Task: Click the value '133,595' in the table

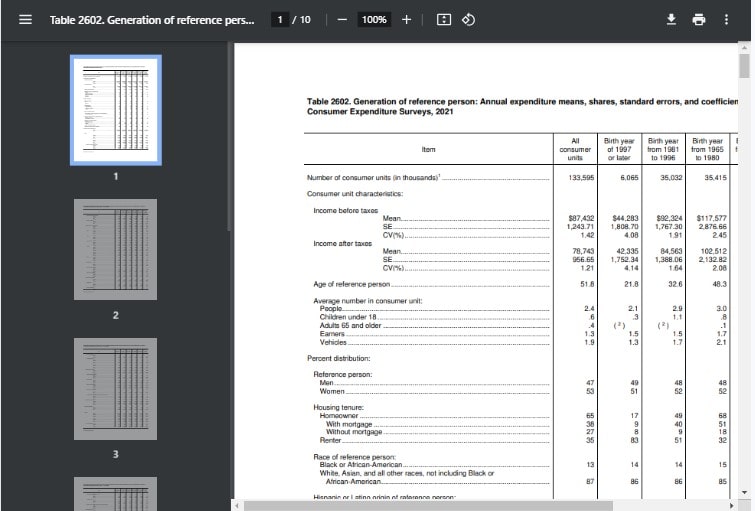Action: pos(581,178)
